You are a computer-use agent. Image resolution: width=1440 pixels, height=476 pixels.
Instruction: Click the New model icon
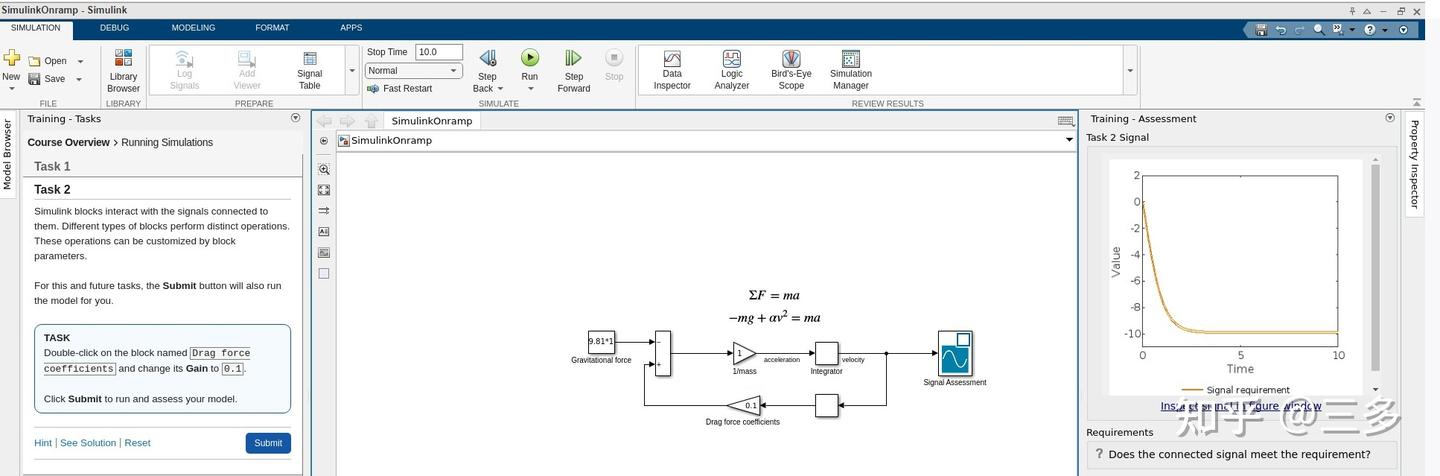pos(11,59)
